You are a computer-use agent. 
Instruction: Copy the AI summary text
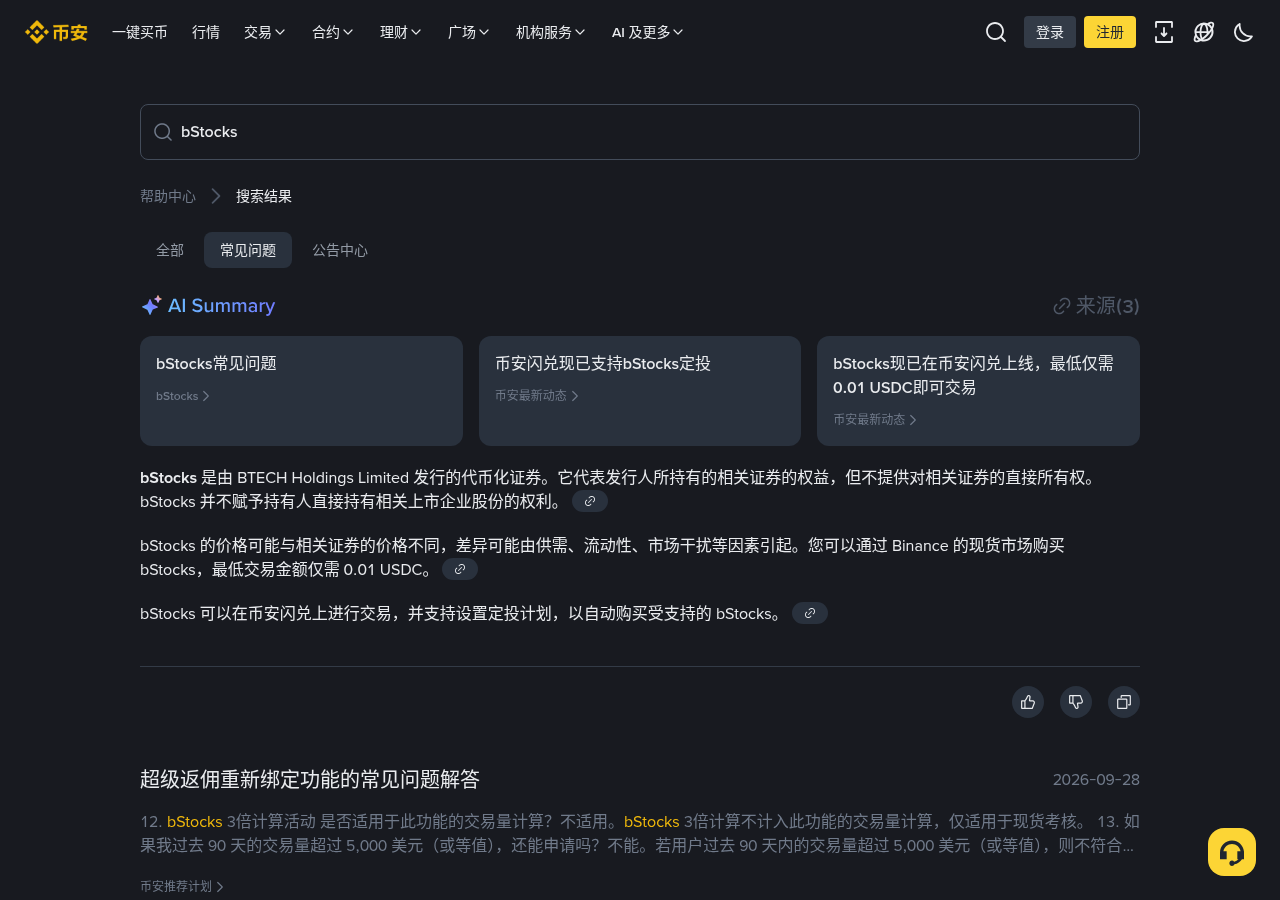point(1124,702)
